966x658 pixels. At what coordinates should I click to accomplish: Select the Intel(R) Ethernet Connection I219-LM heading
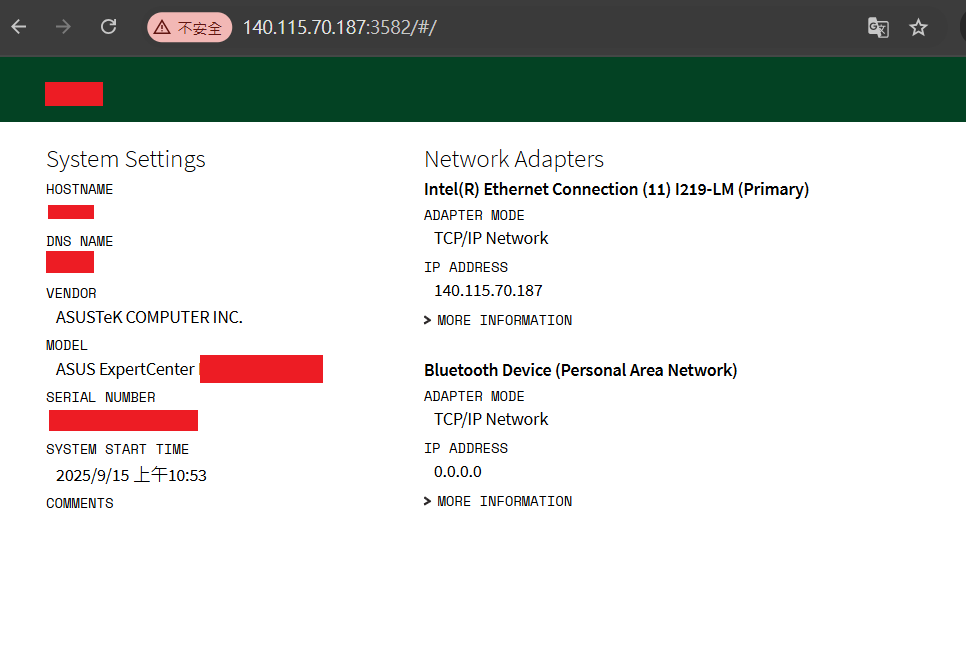616,189
